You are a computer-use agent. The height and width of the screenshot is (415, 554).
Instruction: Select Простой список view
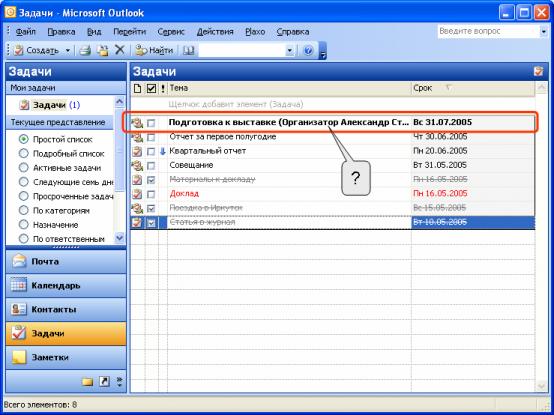24,139
